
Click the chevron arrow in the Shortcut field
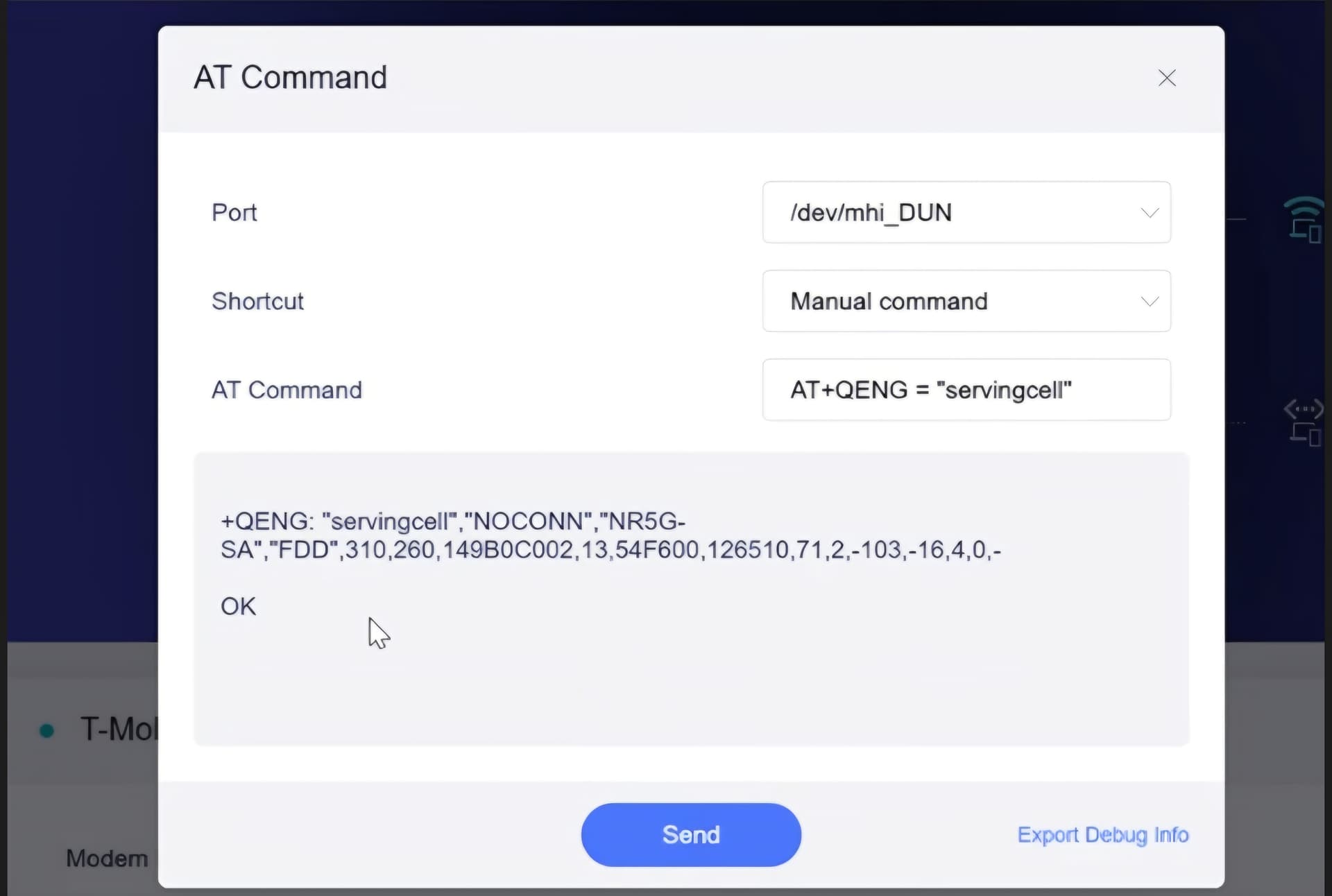pyautogui.click(x=1150, y=301)
